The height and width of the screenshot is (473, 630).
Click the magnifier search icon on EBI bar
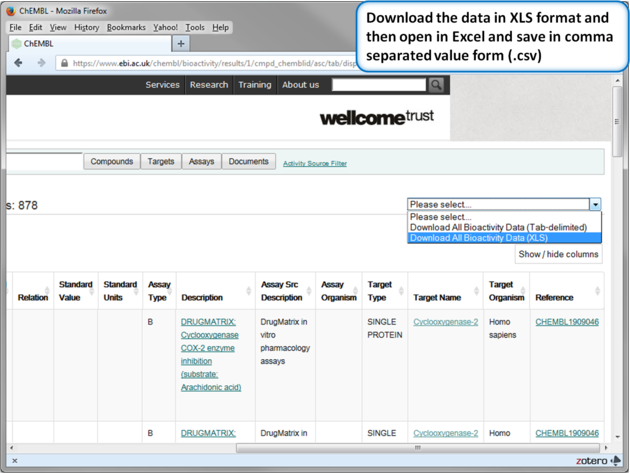436,85
